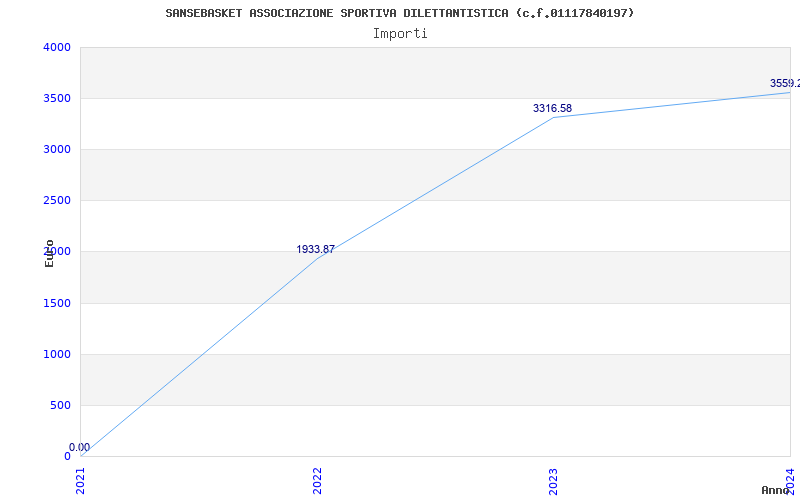800x500 pixels.
Task: Select the 1933.87 data label
Action: pyautogui.click(x=315, y=249)
